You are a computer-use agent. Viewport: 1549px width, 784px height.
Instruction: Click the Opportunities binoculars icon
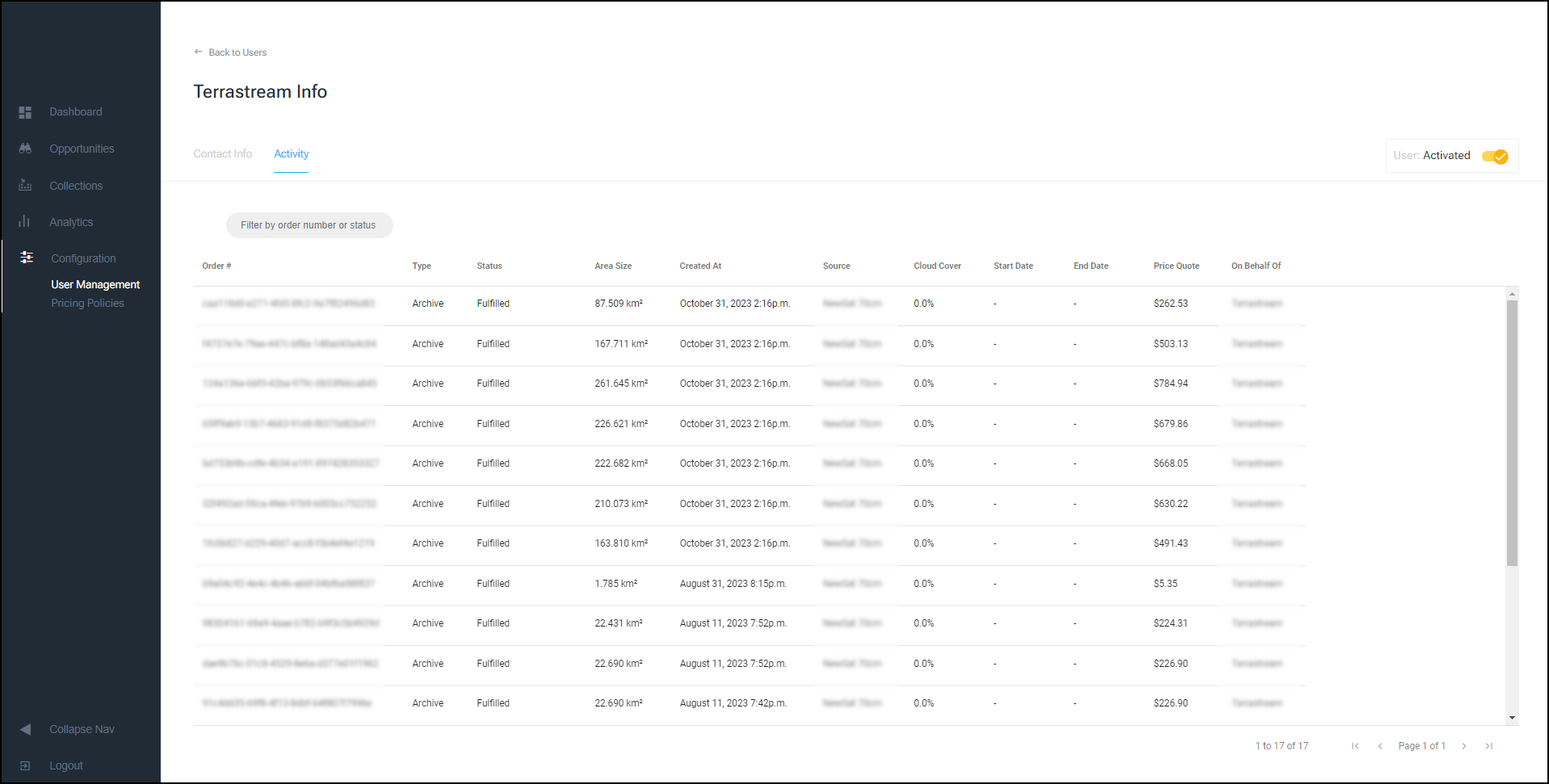coord(25,149)
